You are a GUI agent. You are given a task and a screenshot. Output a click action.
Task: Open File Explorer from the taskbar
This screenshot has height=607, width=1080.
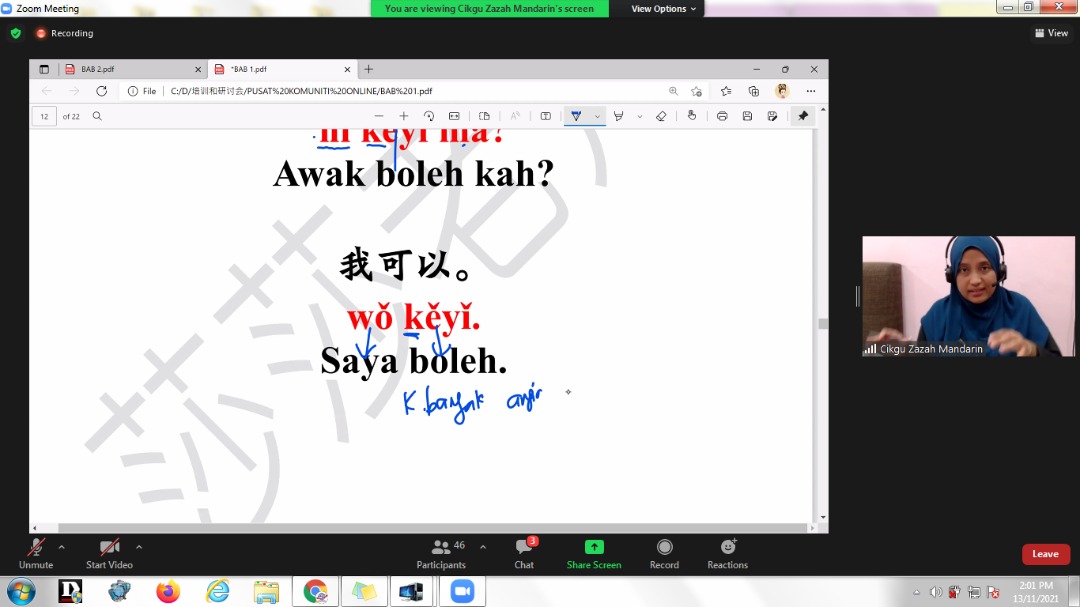[266, 592]
